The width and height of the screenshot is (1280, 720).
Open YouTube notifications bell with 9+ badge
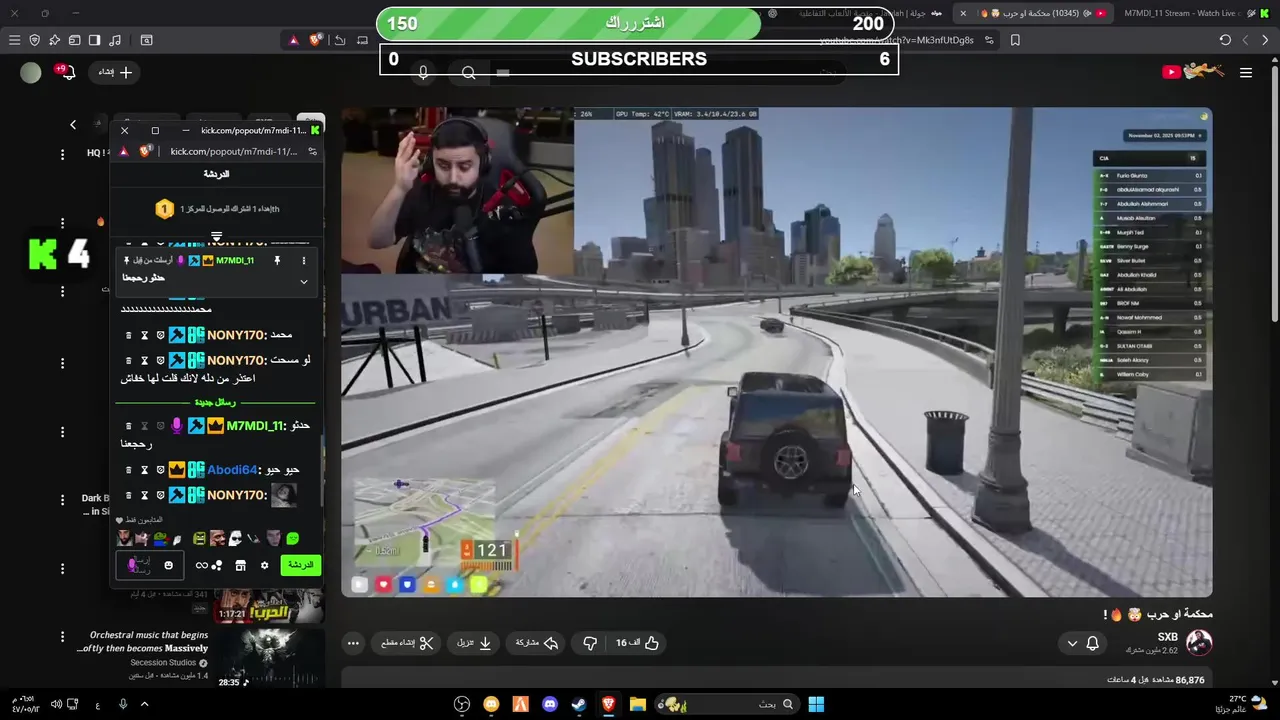[x=66, y=72]
